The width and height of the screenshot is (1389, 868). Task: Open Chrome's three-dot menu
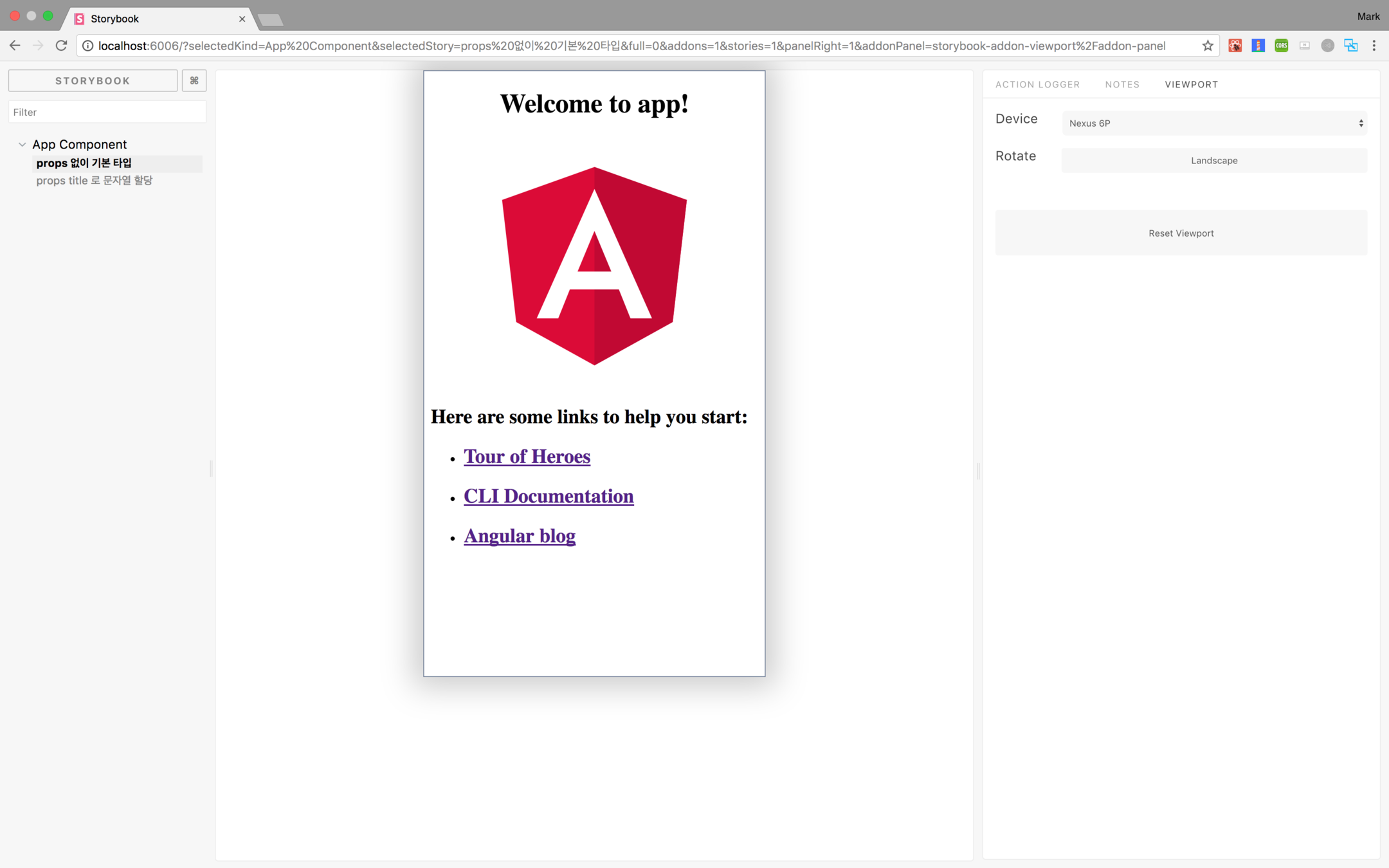pos(1374,46)
